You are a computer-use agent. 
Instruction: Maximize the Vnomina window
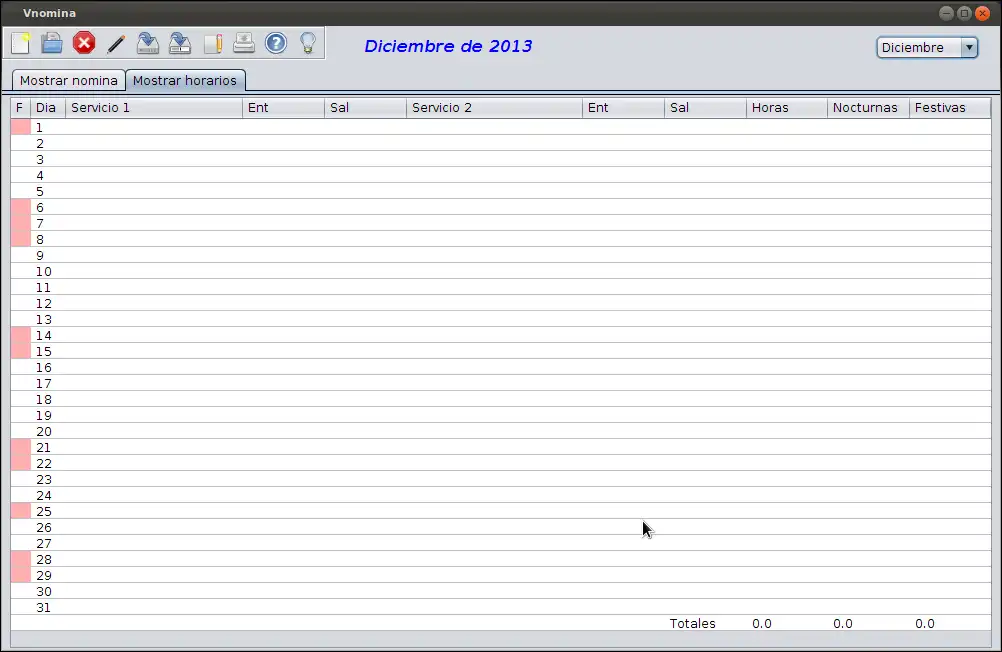(x=964, y=13)
